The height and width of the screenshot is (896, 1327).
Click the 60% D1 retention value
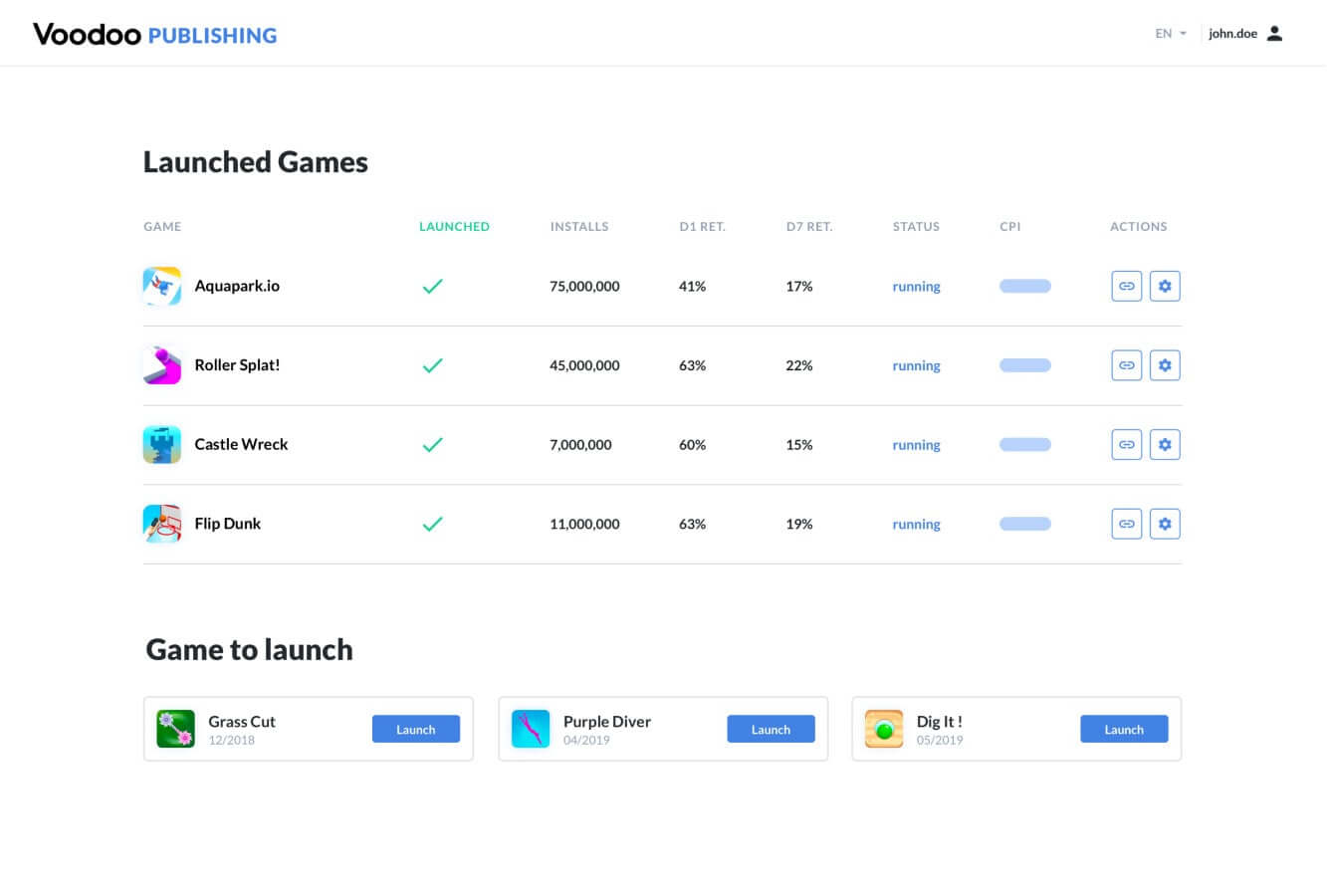click(x=692, y=445)
